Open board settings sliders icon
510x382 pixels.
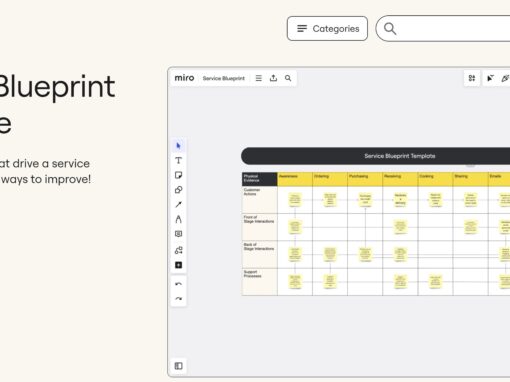(x=472, y=78)
